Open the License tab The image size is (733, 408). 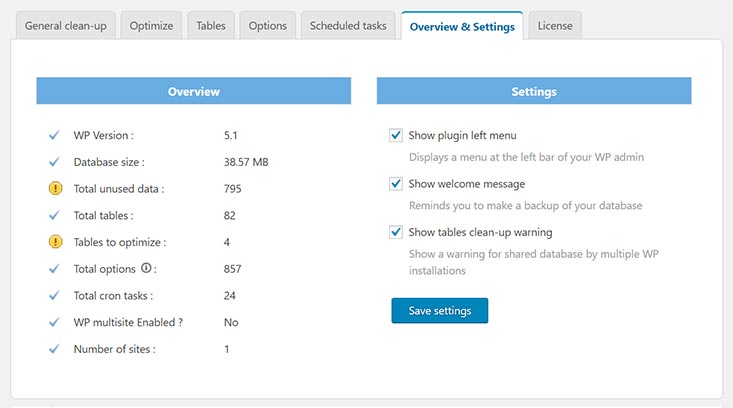coord(555,26)
